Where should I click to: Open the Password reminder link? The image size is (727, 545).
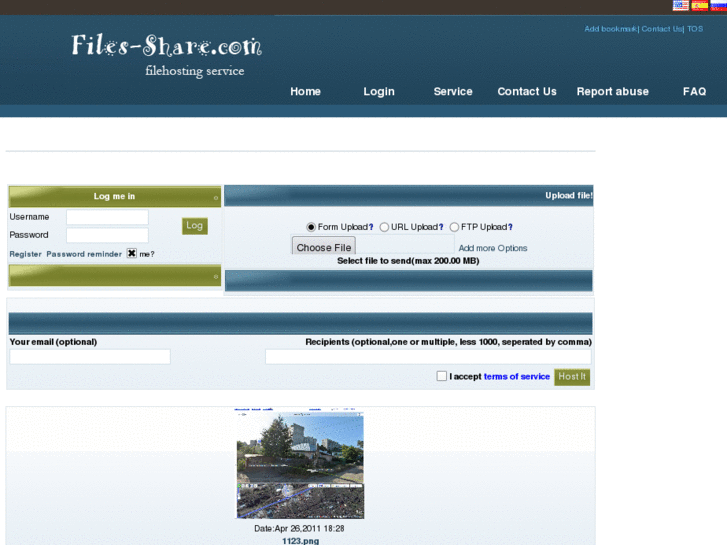point(84,254)
